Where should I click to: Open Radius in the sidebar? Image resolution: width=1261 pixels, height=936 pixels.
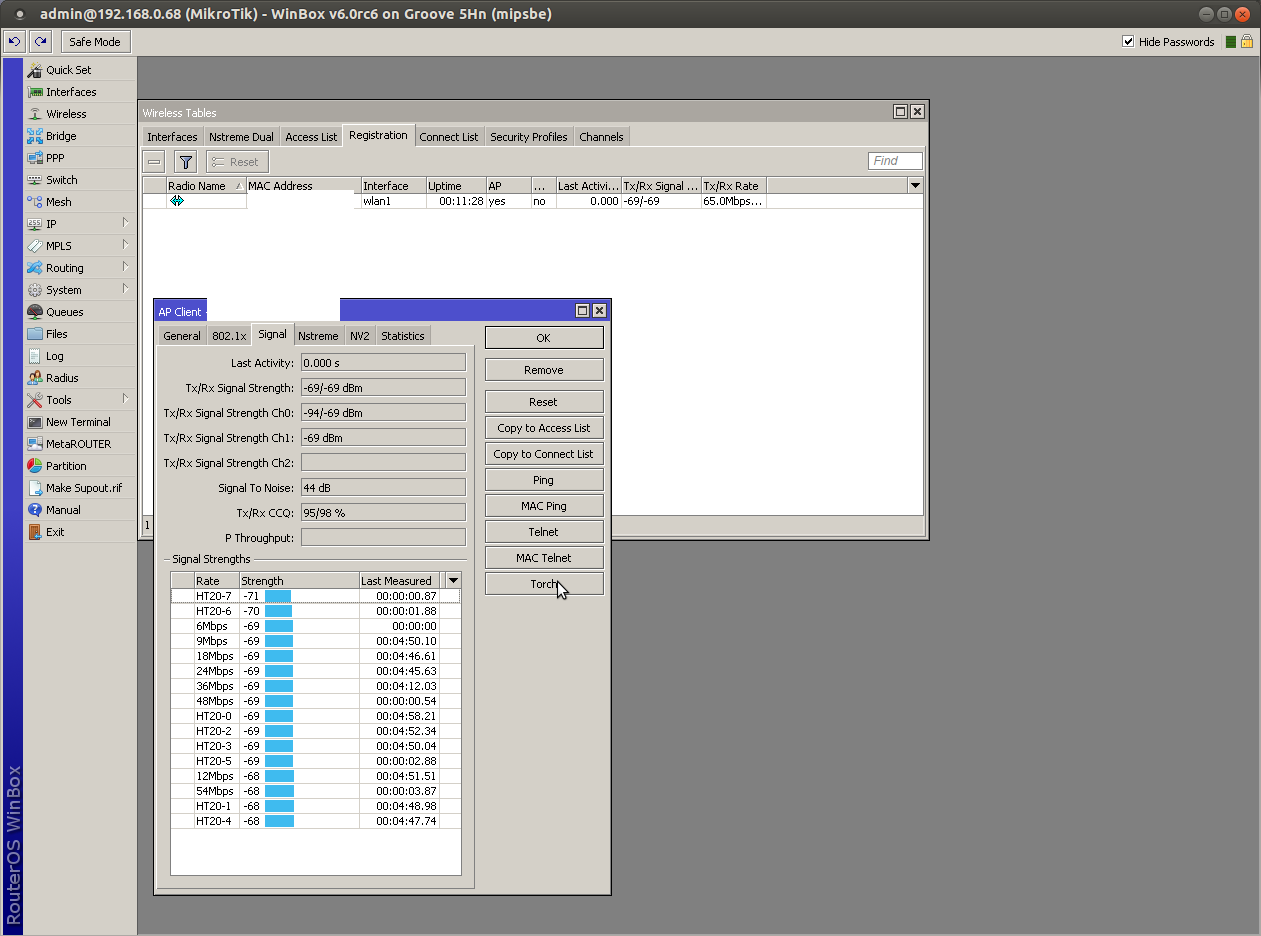[x=62, y=378]
